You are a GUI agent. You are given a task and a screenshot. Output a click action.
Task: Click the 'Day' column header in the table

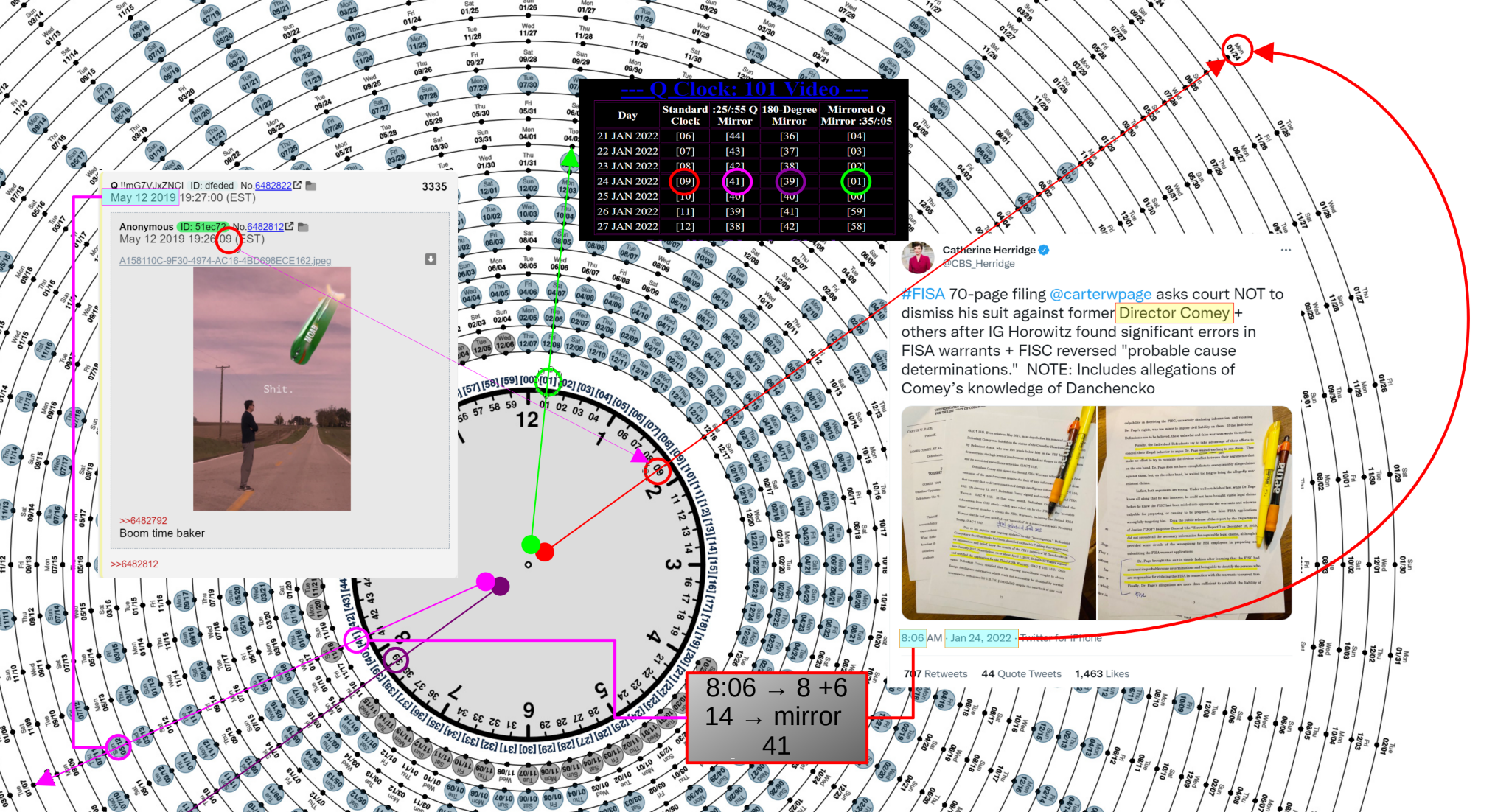click(x=627, y=115)
